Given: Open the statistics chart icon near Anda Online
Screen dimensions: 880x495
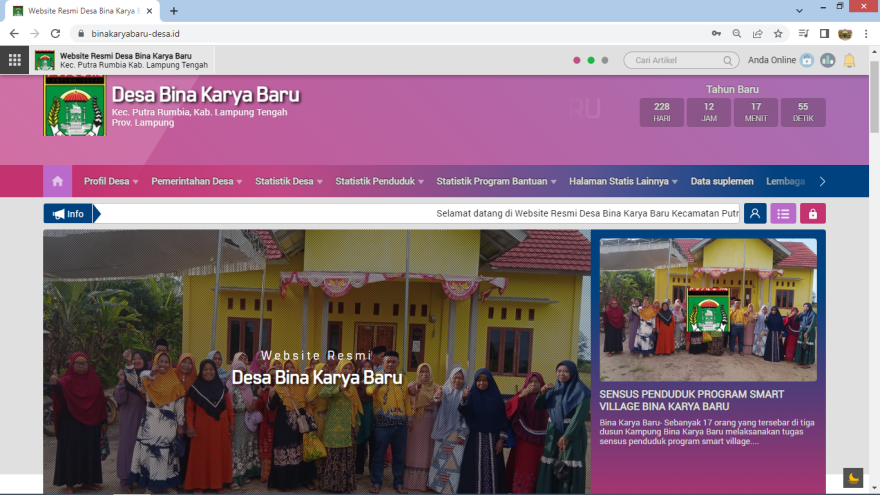Looking at the screenshot, I should click(x=827, y=60).
